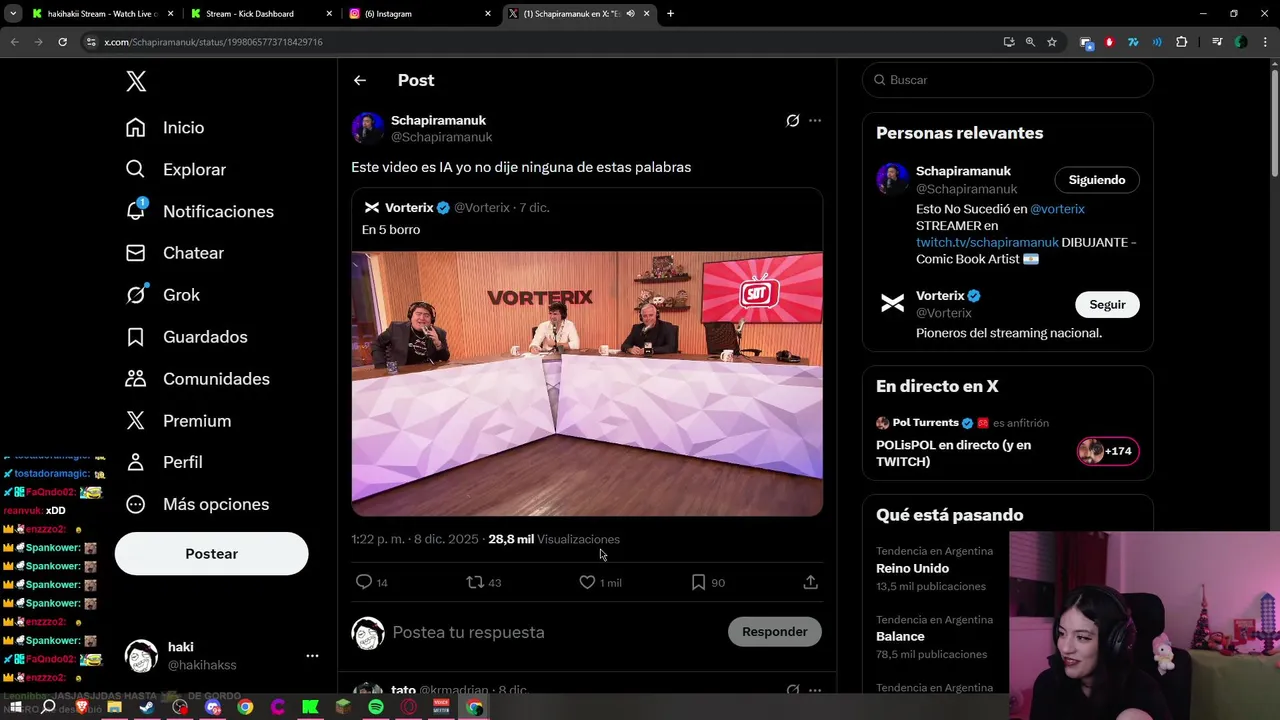
Task: Open Notificaciones in the sidebar
Action: click(x=200, y=212)
